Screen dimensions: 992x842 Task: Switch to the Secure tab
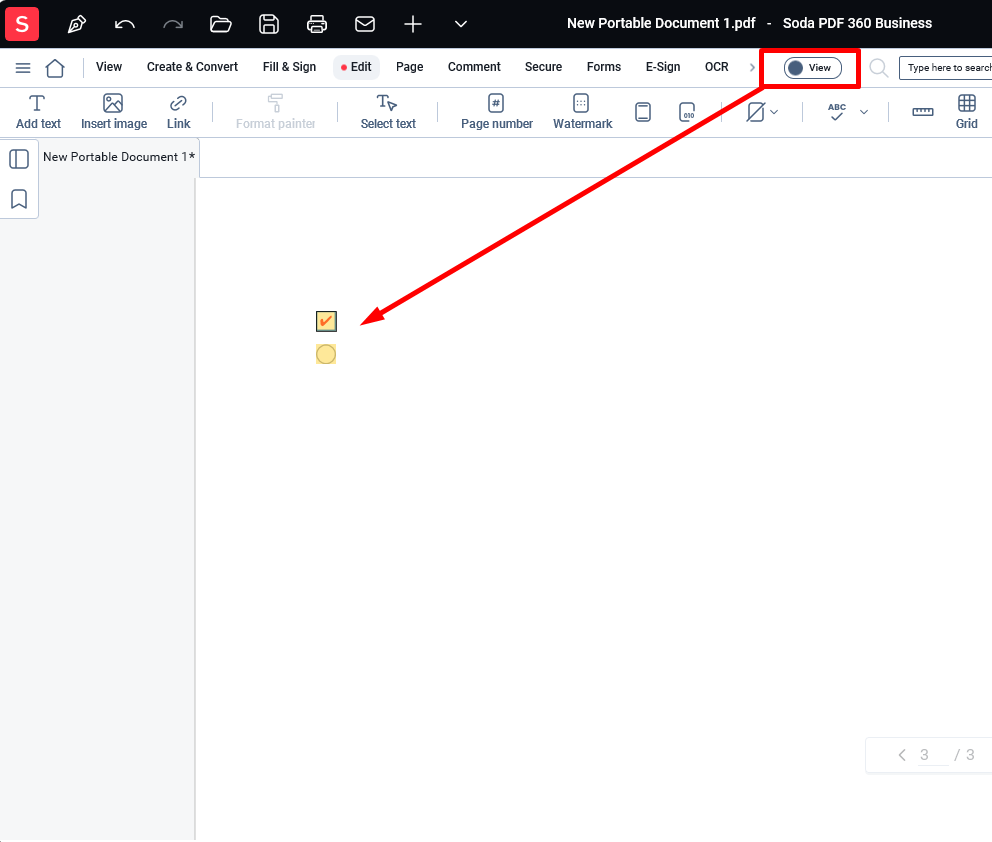point(543,67)
